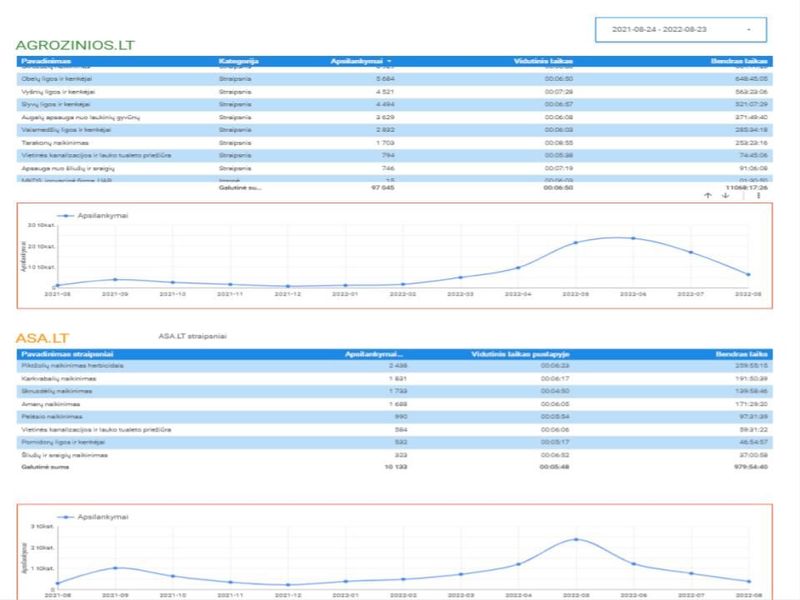The height and width of the screenshot is (600, 800).
Task: Click the ASA.LT heading
Action: point(42,338)
